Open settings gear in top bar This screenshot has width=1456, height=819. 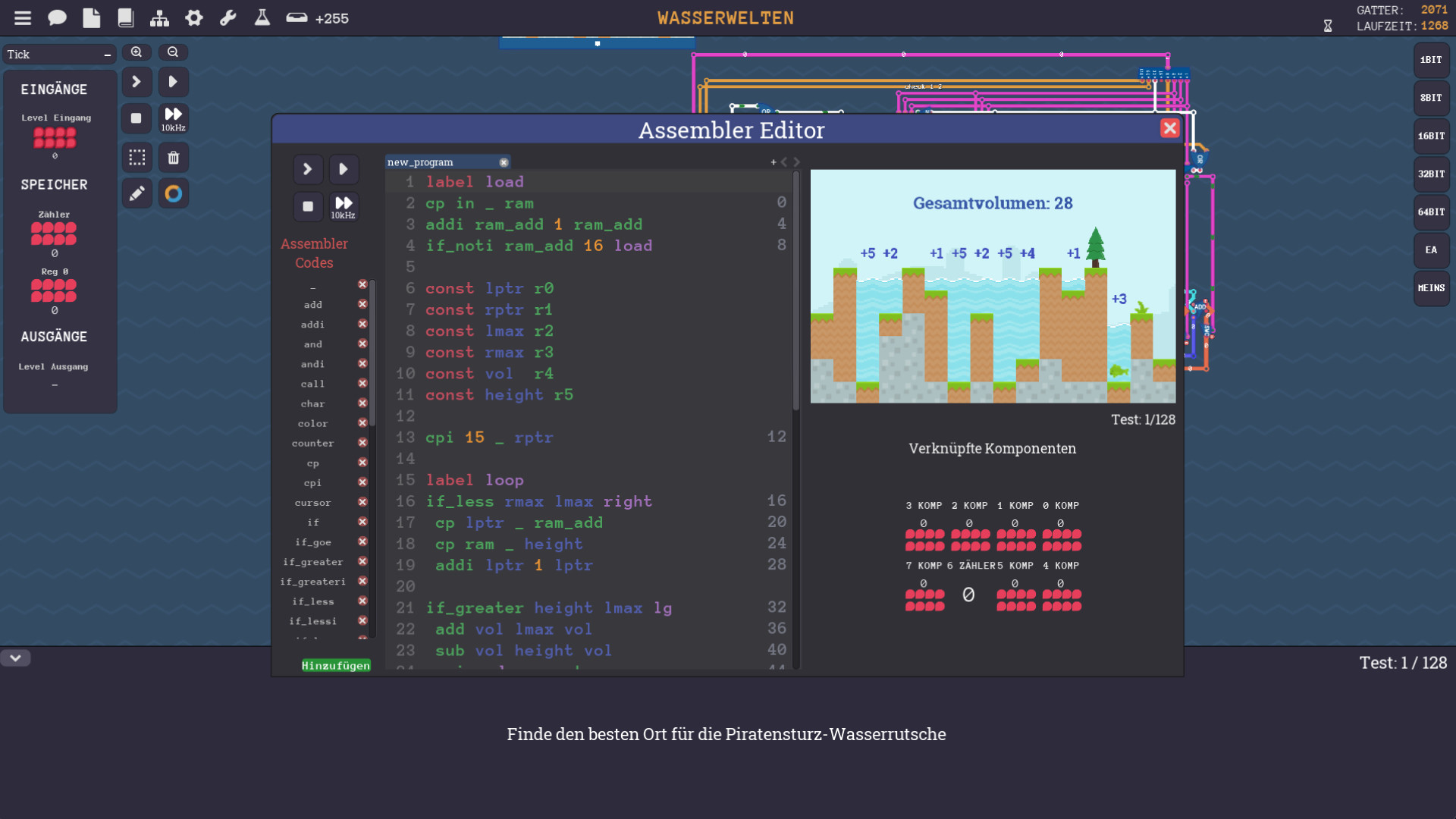click(194, 18)
